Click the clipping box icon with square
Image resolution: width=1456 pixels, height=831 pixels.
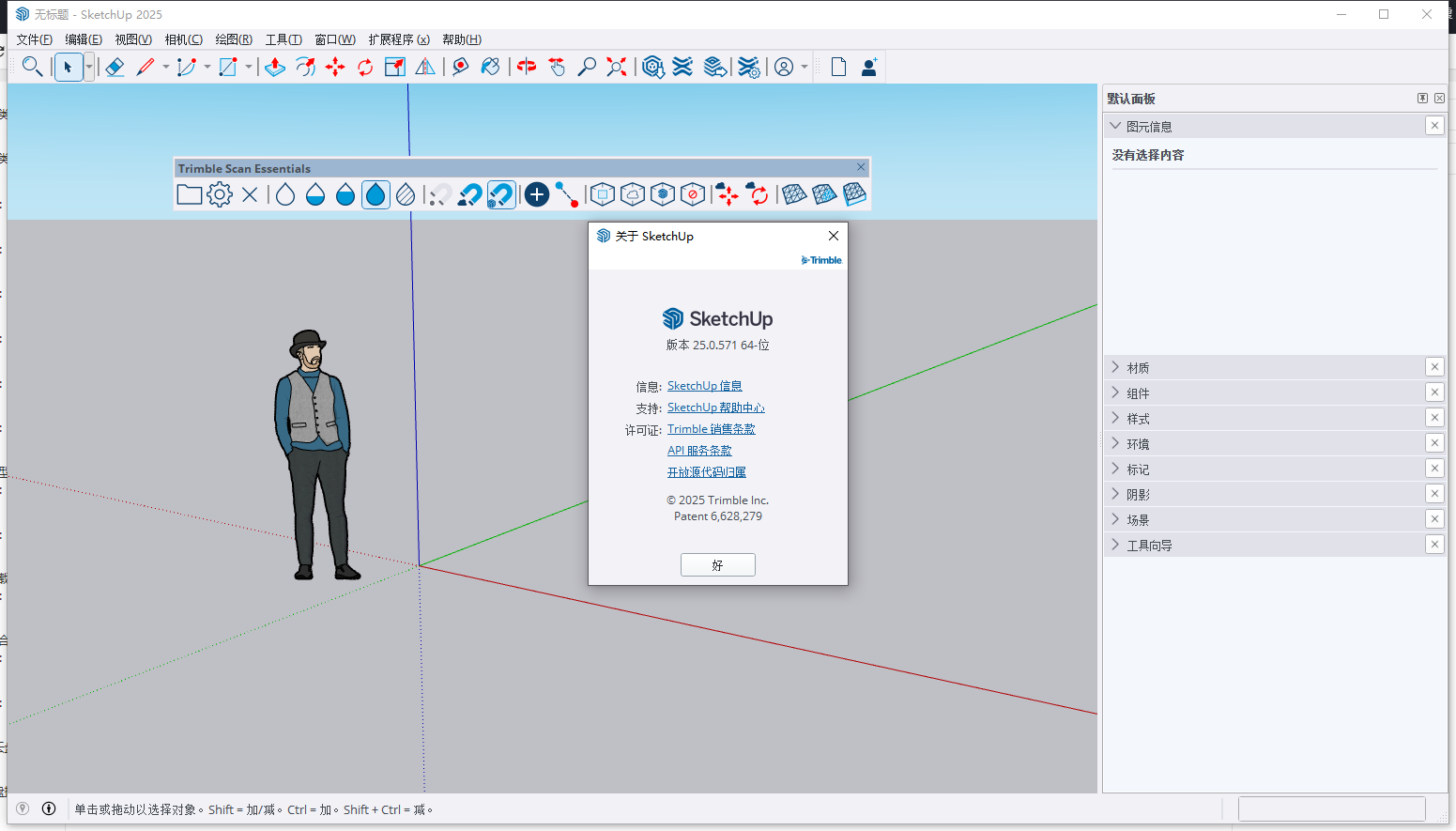(x=603, y=194)
